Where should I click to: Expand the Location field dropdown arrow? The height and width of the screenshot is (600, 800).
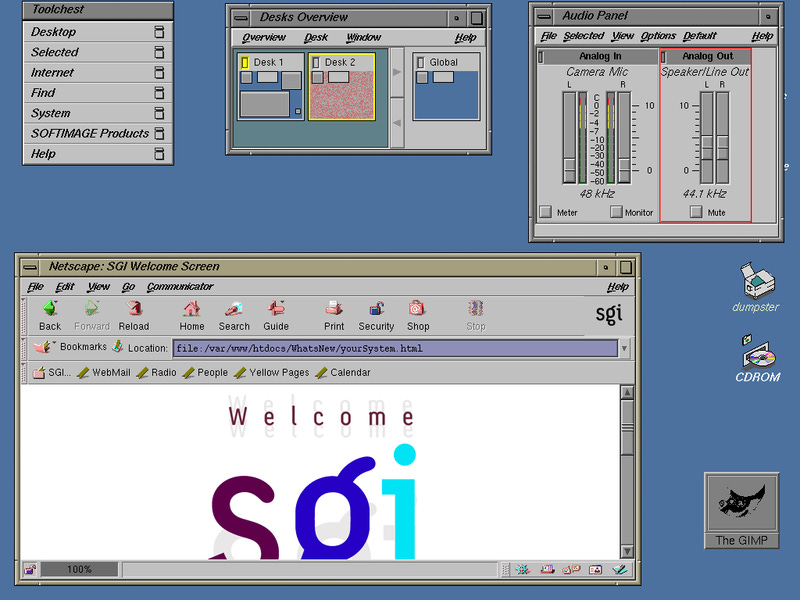coord(626,347)
